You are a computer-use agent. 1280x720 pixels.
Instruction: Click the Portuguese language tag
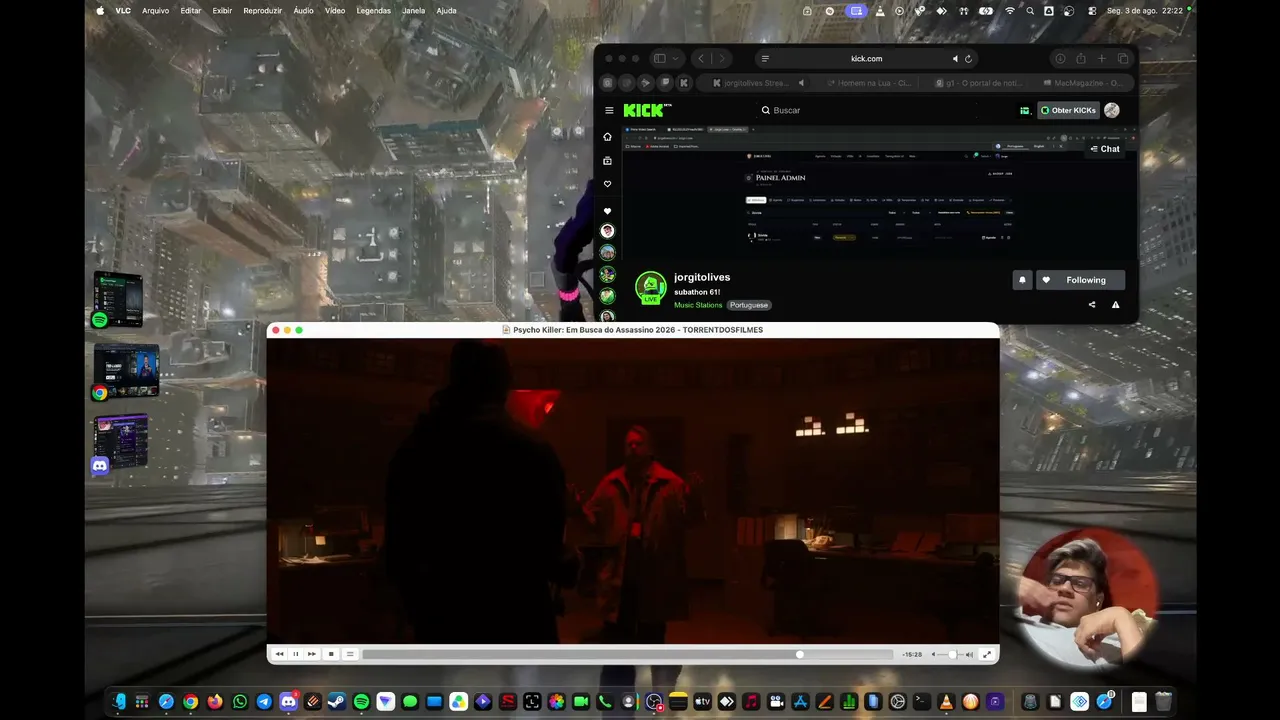[x=749, y=305]
